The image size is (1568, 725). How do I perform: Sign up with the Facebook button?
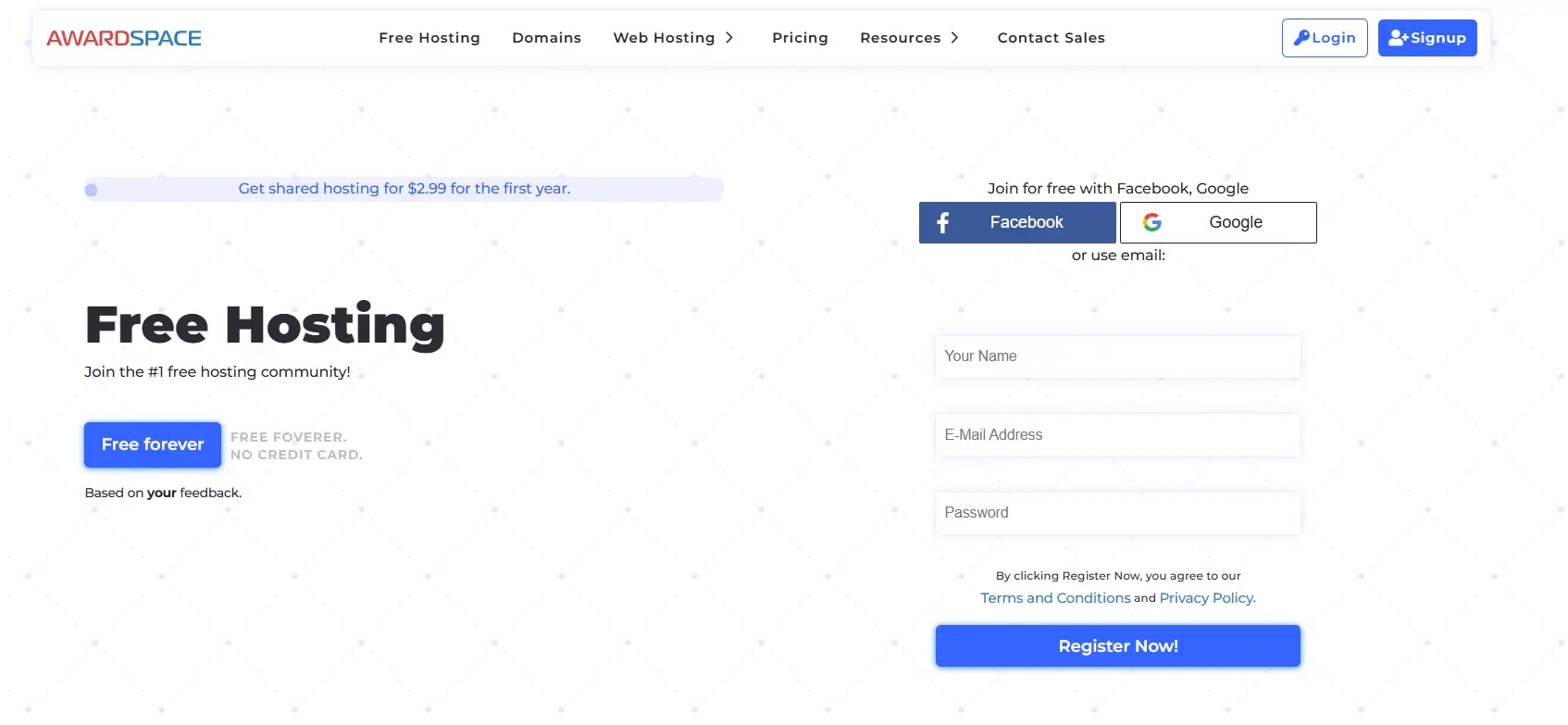point(1017,222)
